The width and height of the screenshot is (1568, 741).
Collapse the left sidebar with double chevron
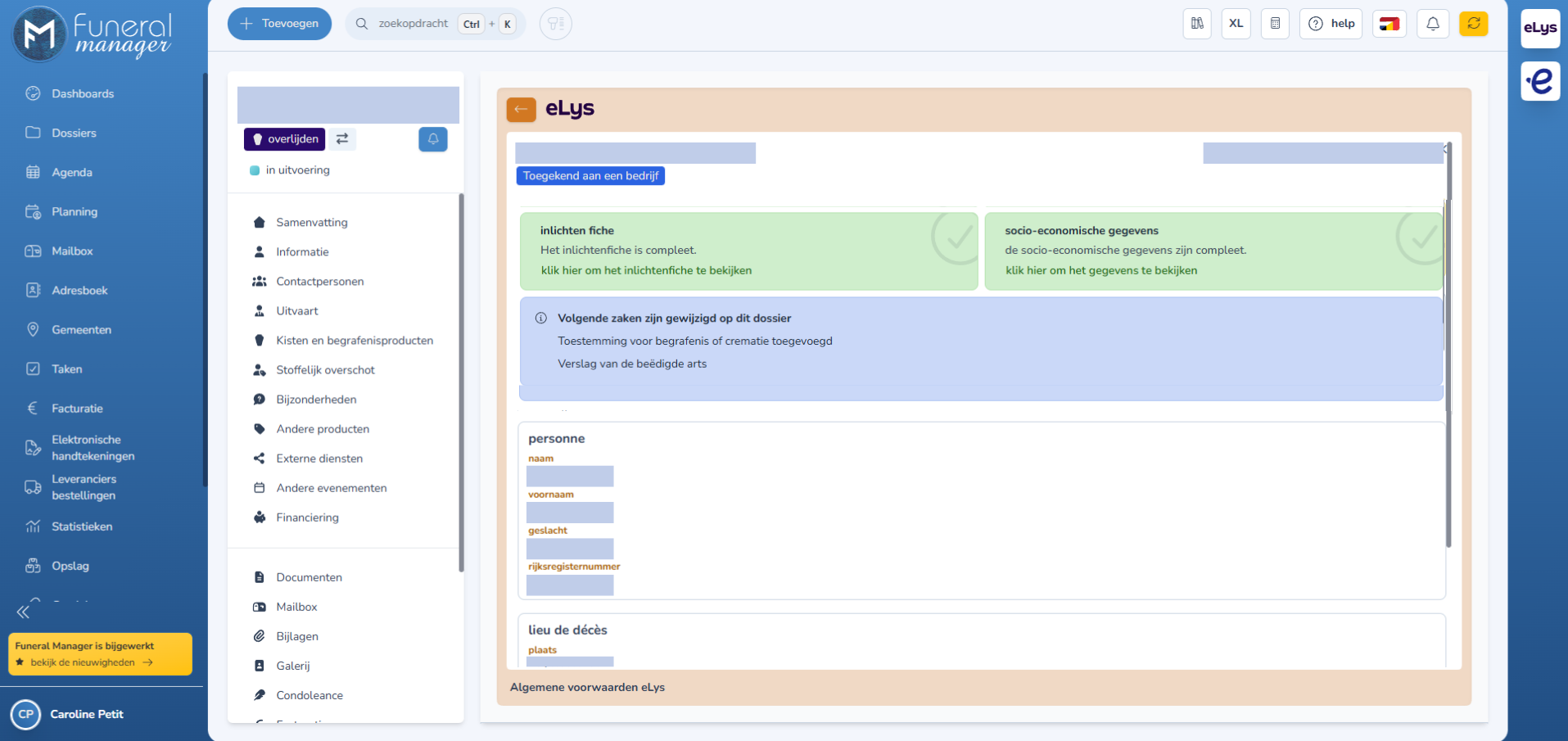tap(23, 612)
